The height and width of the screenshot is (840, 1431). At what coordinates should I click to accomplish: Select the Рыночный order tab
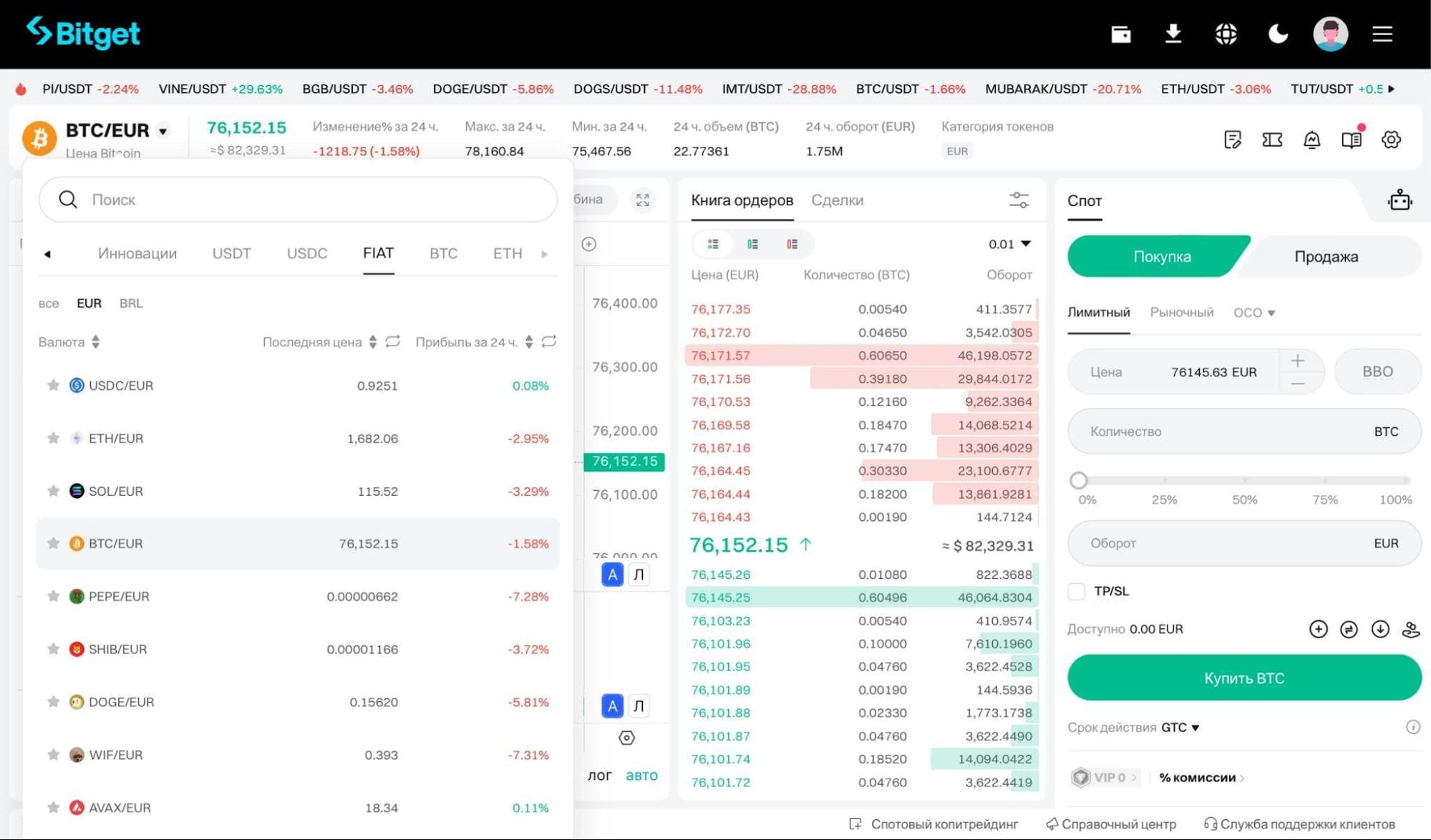pos(1181,313)
